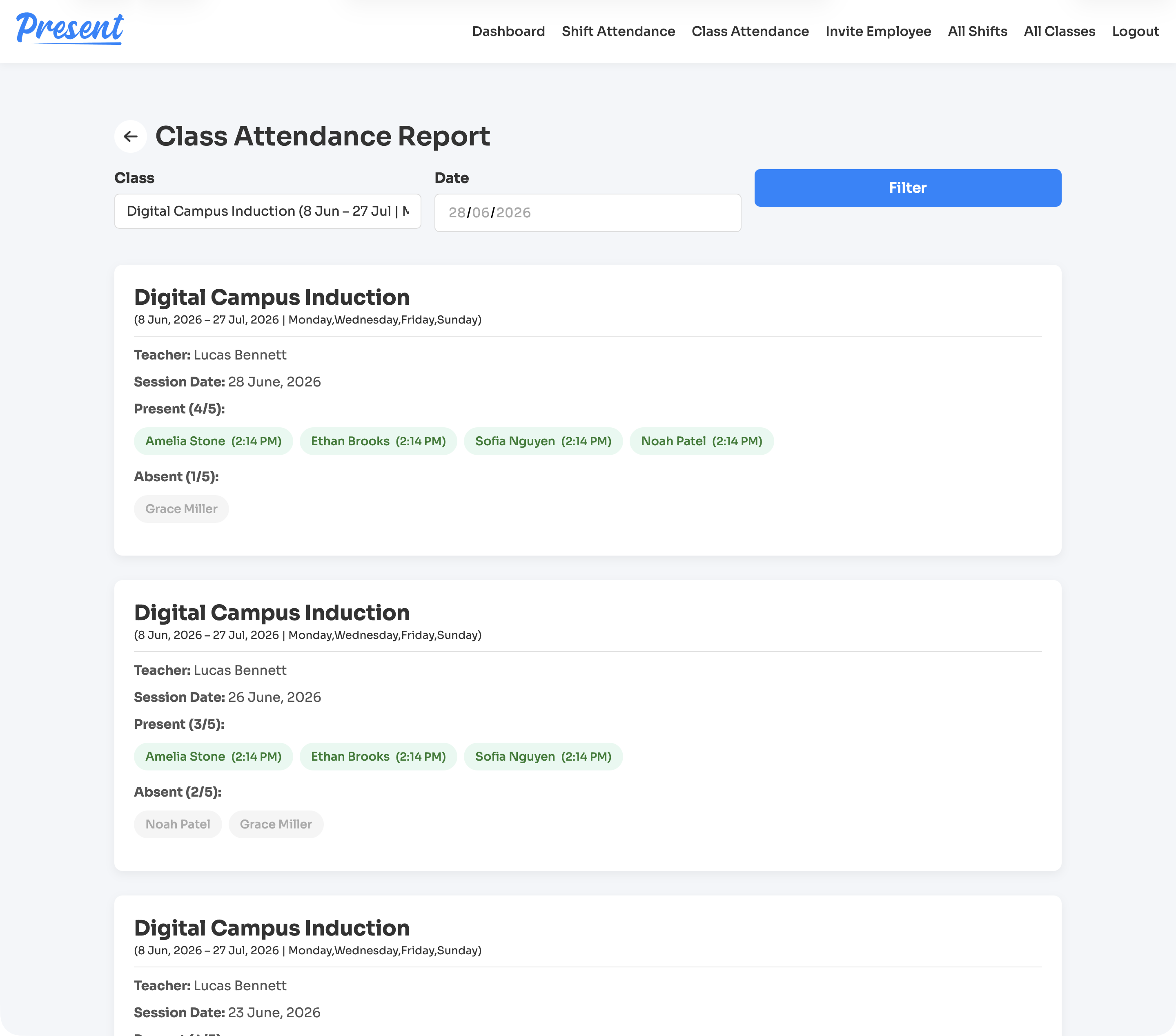Click Digital Campus Induction title, 23 June card

[272, 929]
